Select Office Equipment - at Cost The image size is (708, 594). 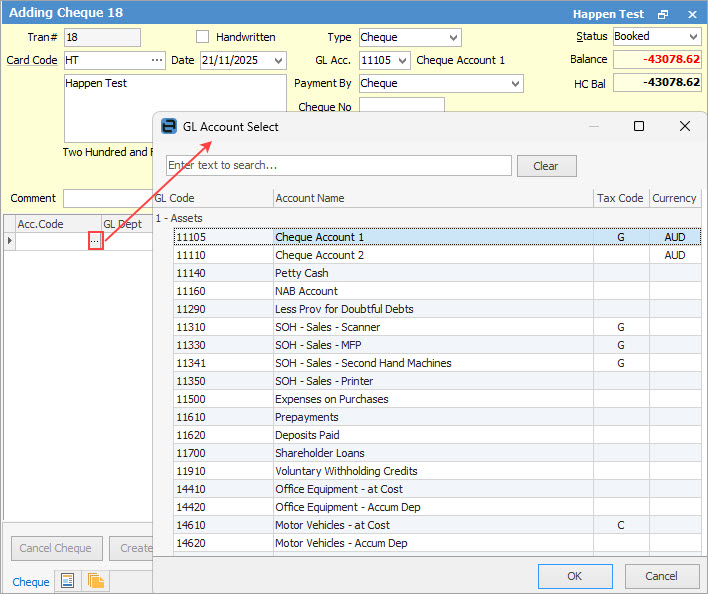(x=437, y=490)
